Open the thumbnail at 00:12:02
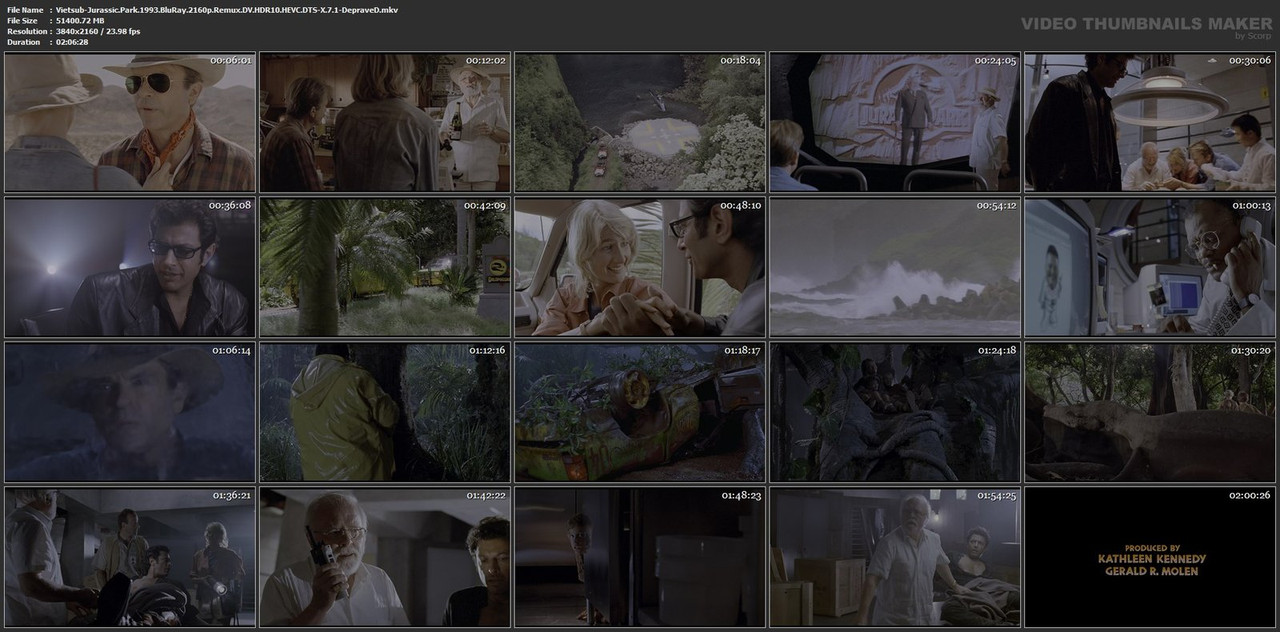 click(385, 123)
